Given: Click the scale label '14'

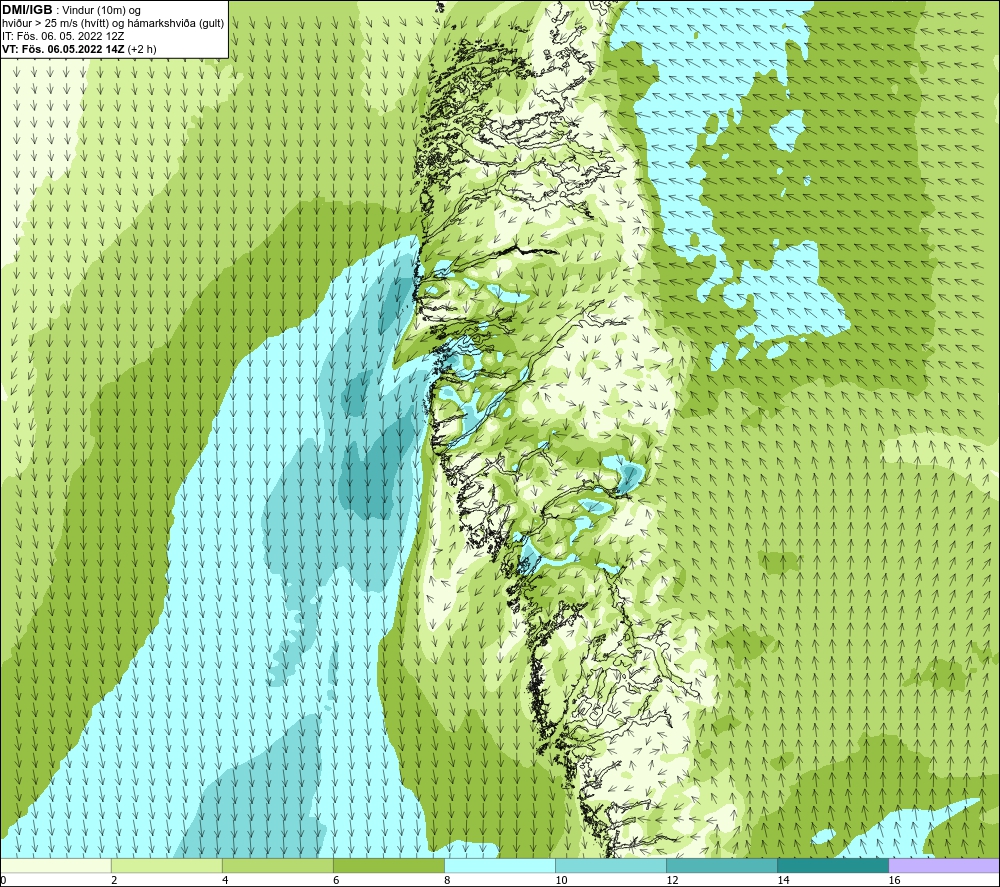Looking at the screenshot, I should 783,881.
